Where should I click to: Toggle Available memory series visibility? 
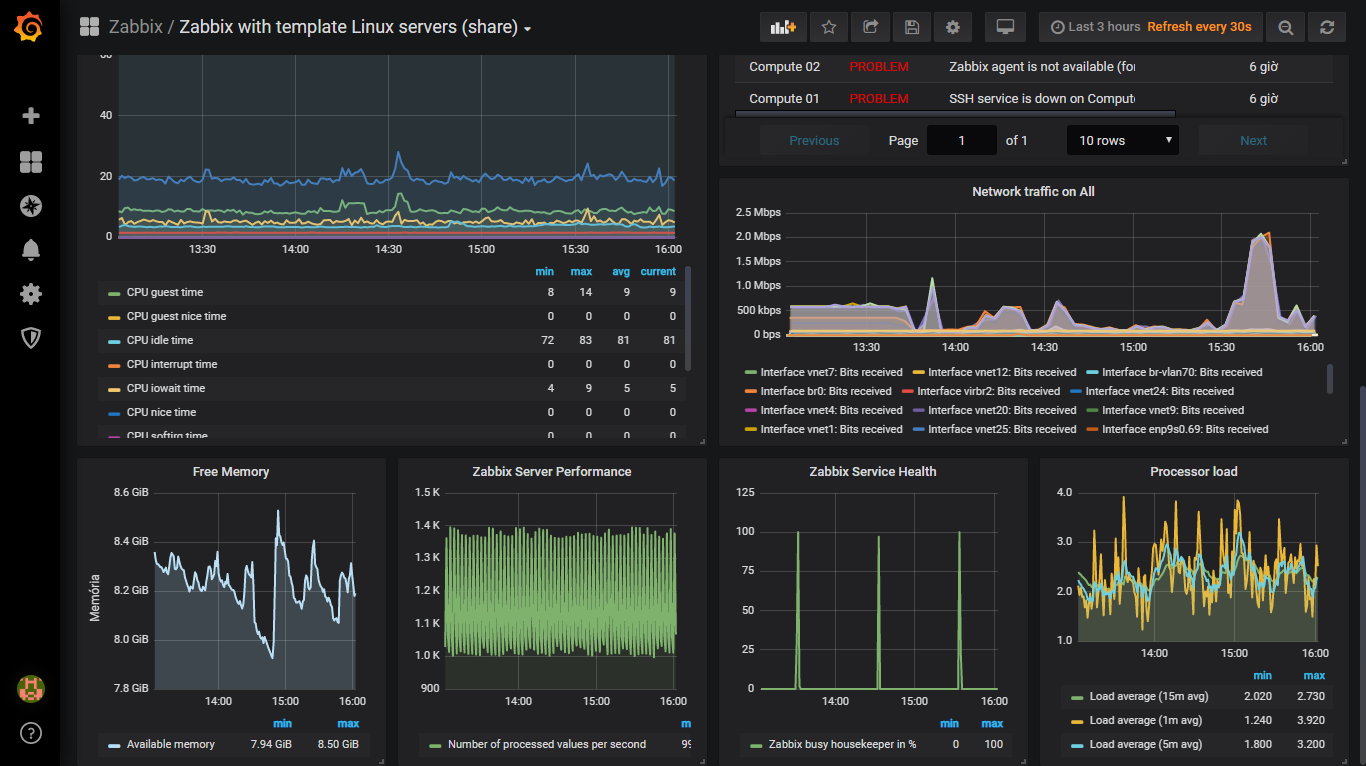point(171,744)
